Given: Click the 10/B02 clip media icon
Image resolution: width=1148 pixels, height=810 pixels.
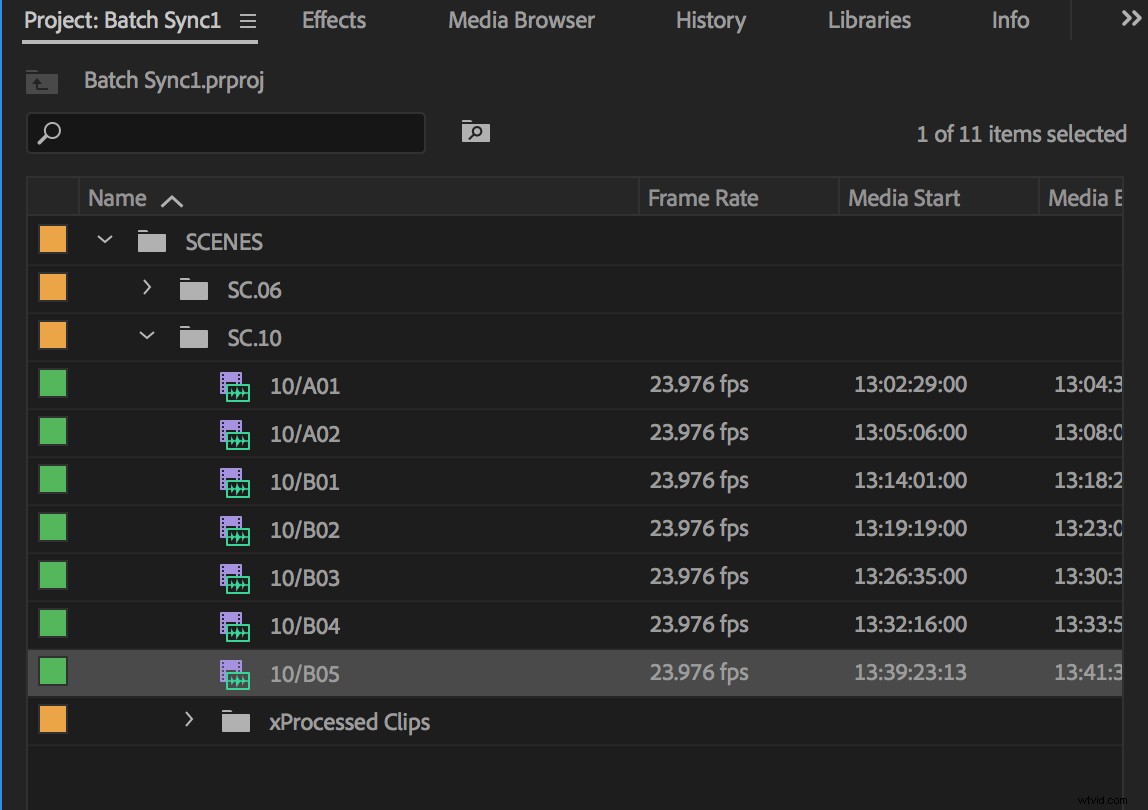Looking at the screenshot, I should pyautogui.click(x=234, y=531).
